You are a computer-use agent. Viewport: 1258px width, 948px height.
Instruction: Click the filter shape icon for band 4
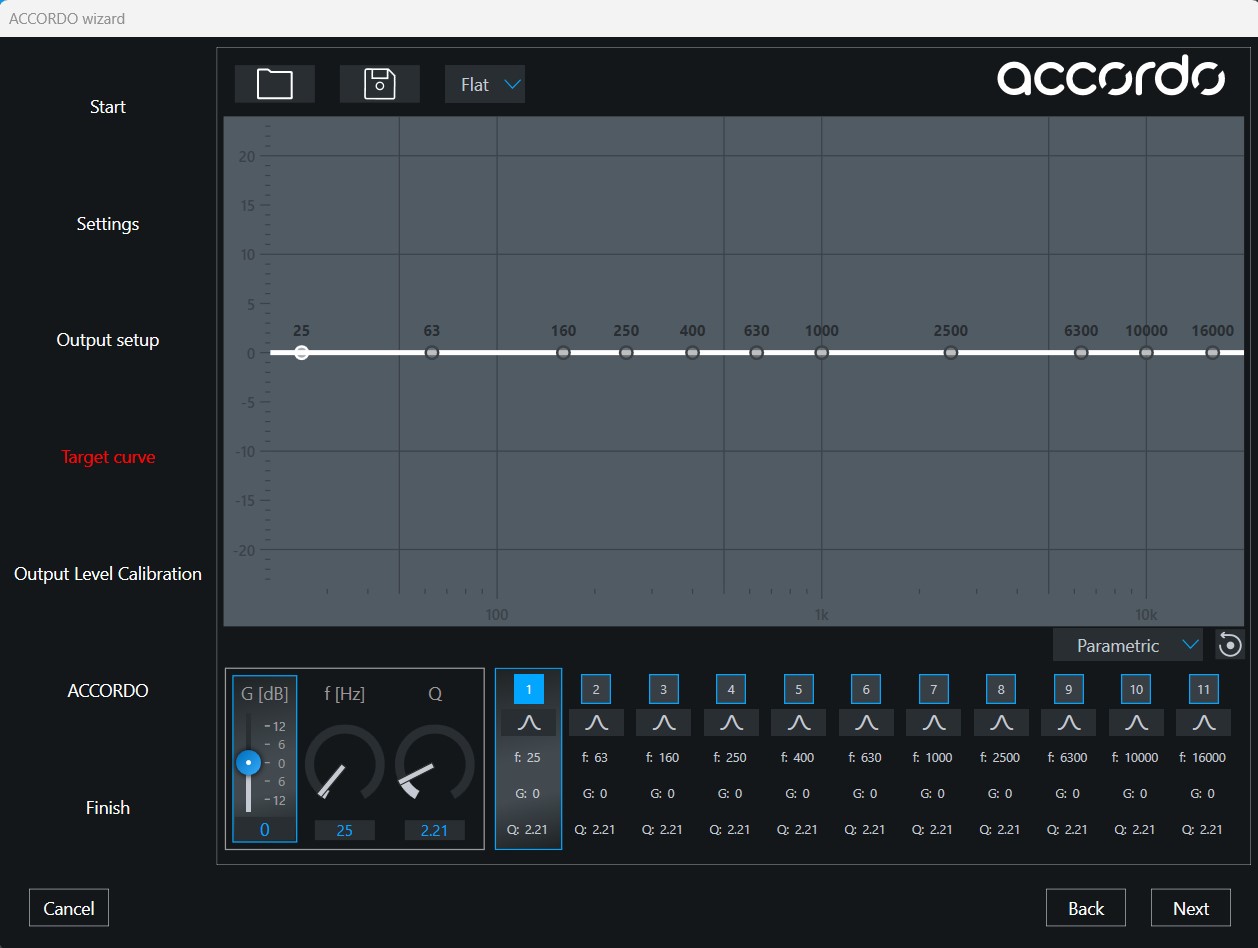pos(731,722)
